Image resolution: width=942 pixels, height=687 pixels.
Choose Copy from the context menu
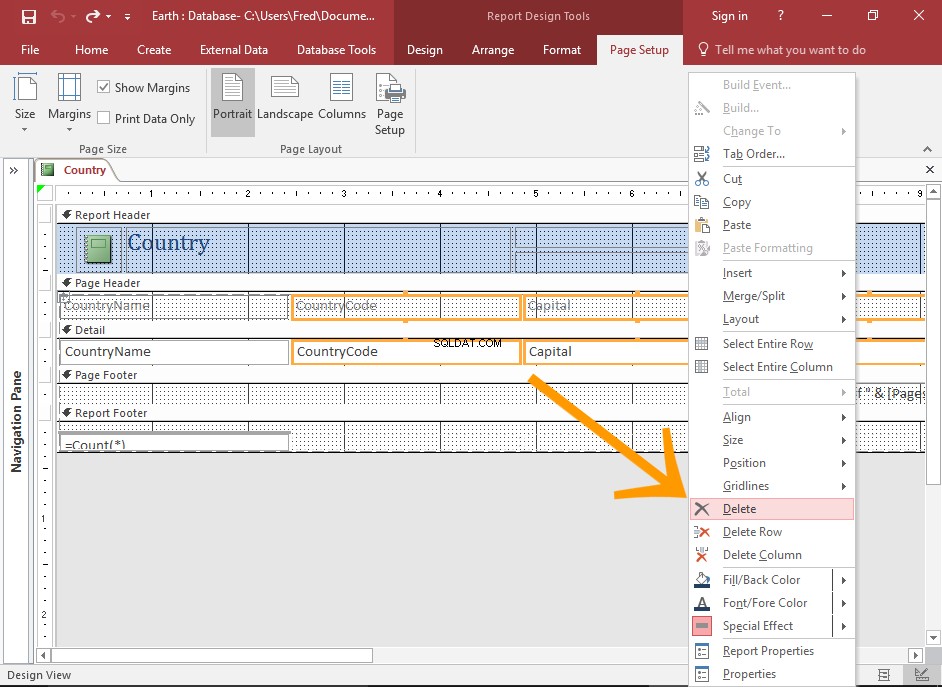coord(771,202)
